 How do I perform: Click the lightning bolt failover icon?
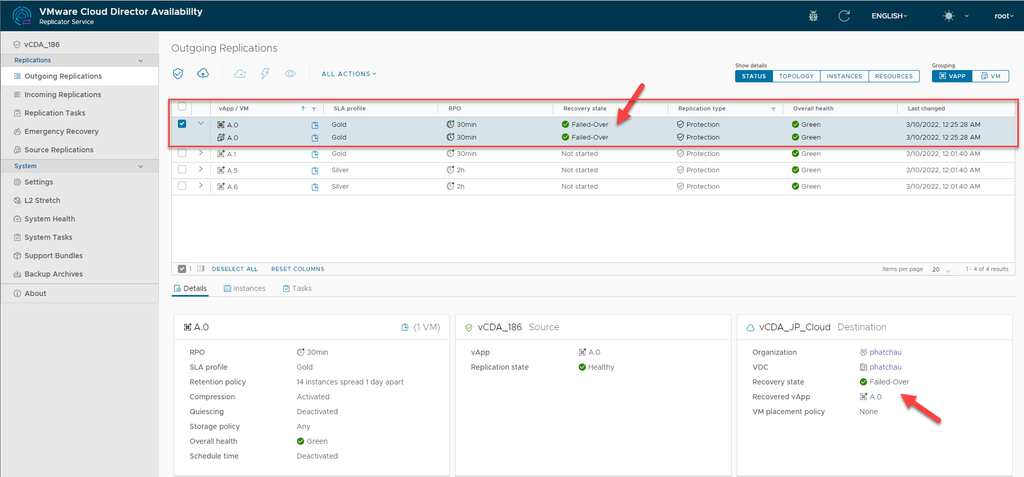pos(265,74)
